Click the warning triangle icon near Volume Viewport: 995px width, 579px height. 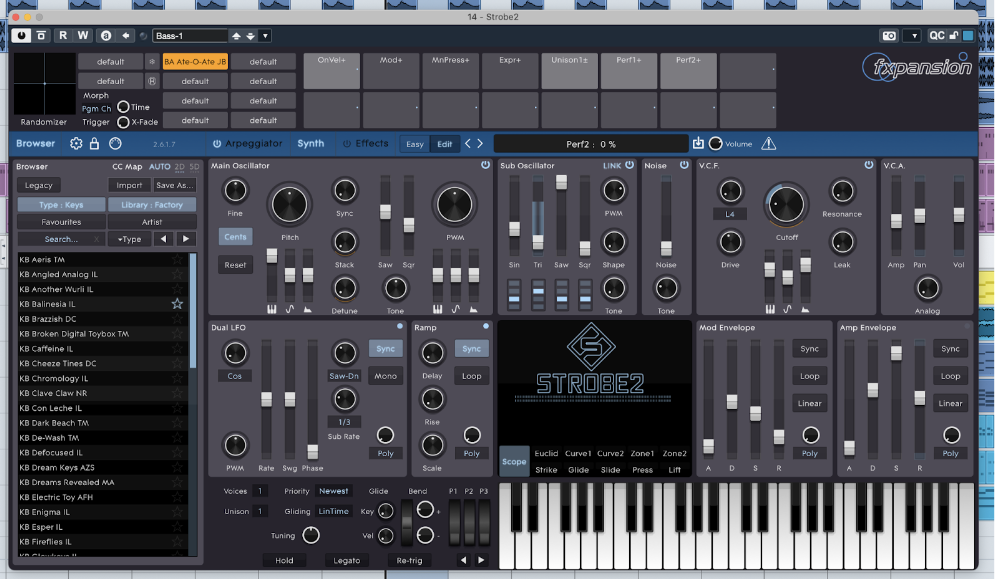point(768,144)
